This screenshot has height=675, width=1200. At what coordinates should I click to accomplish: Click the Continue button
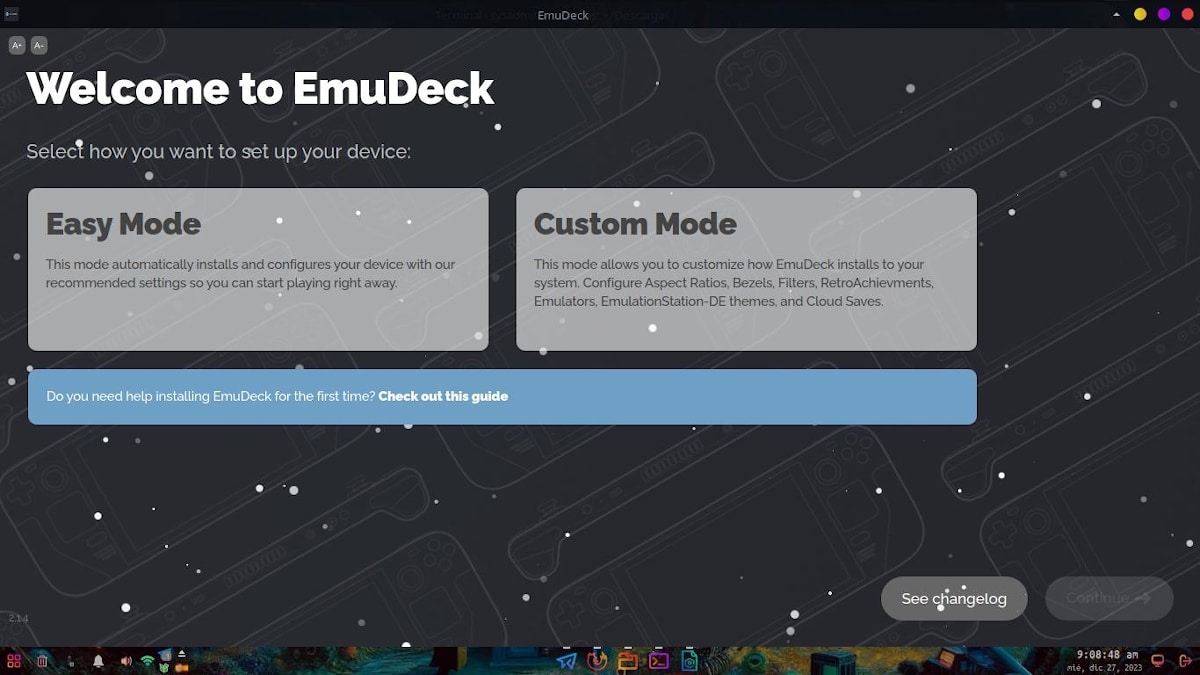pos(1109,598)
